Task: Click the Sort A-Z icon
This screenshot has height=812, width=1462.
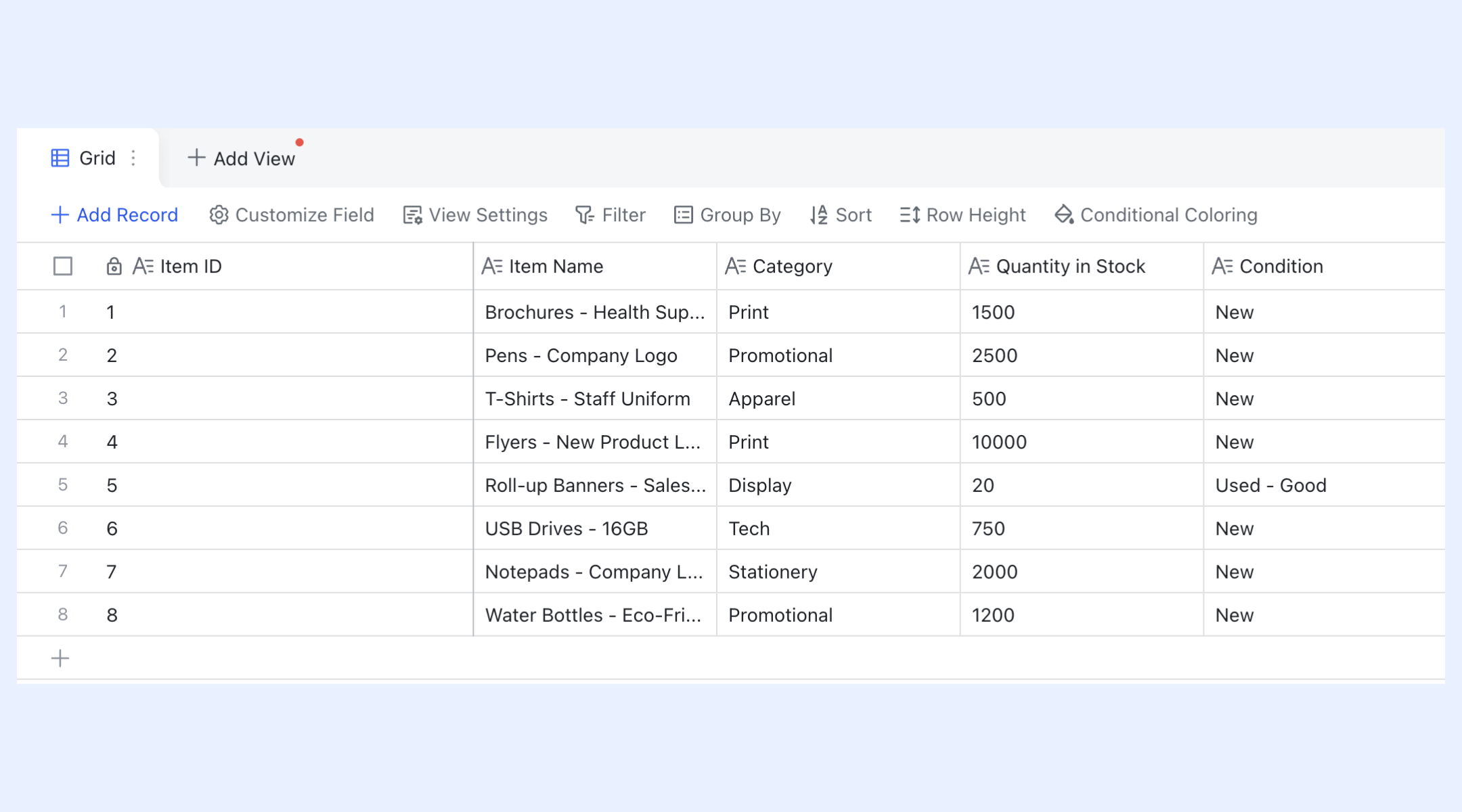Action: pyautogui.click(x=819, y=215)
